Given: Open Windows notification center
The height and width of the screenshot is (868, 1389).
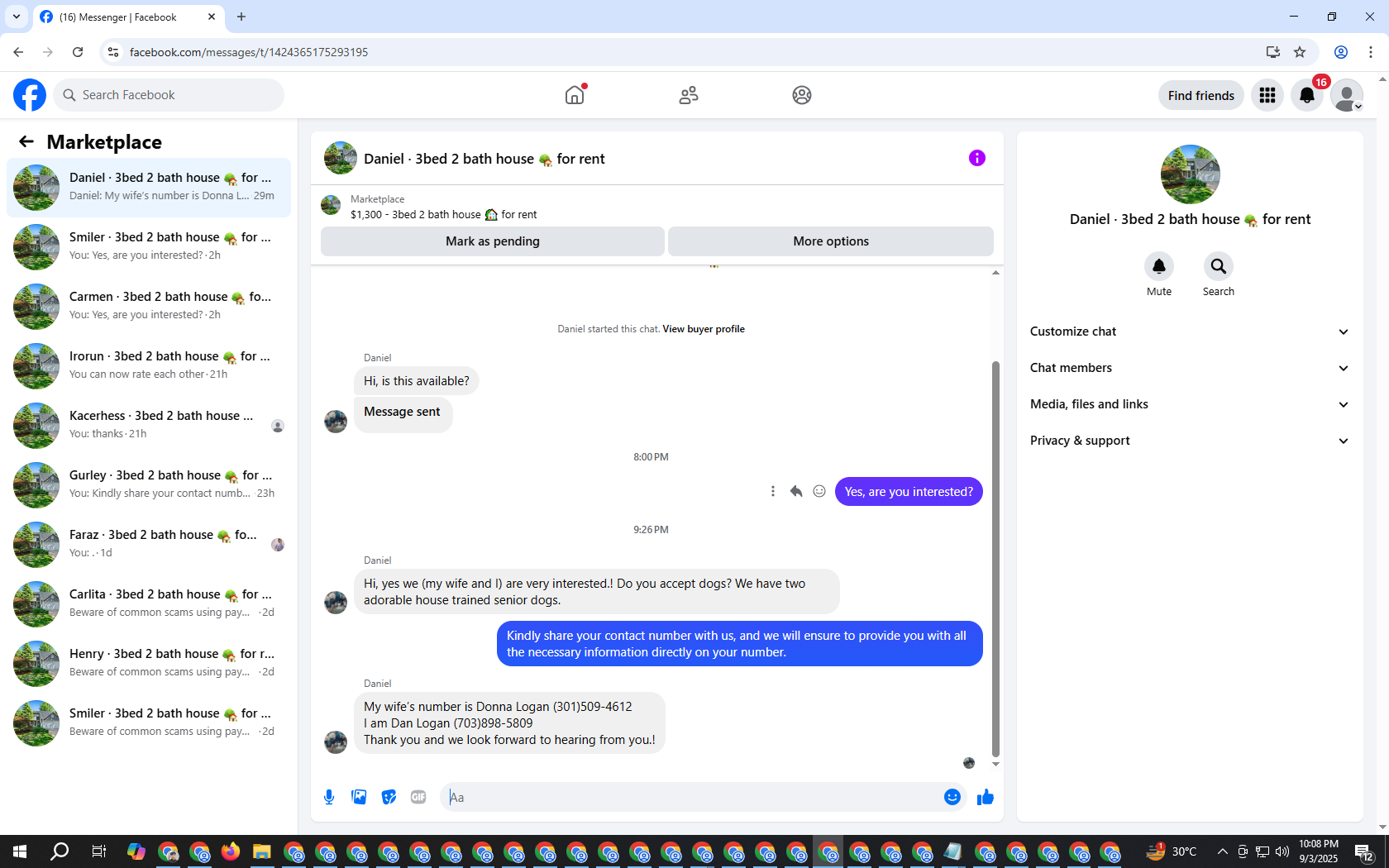Looking at the screenshot, I should pyautogui.click(x=1365, y=851).
